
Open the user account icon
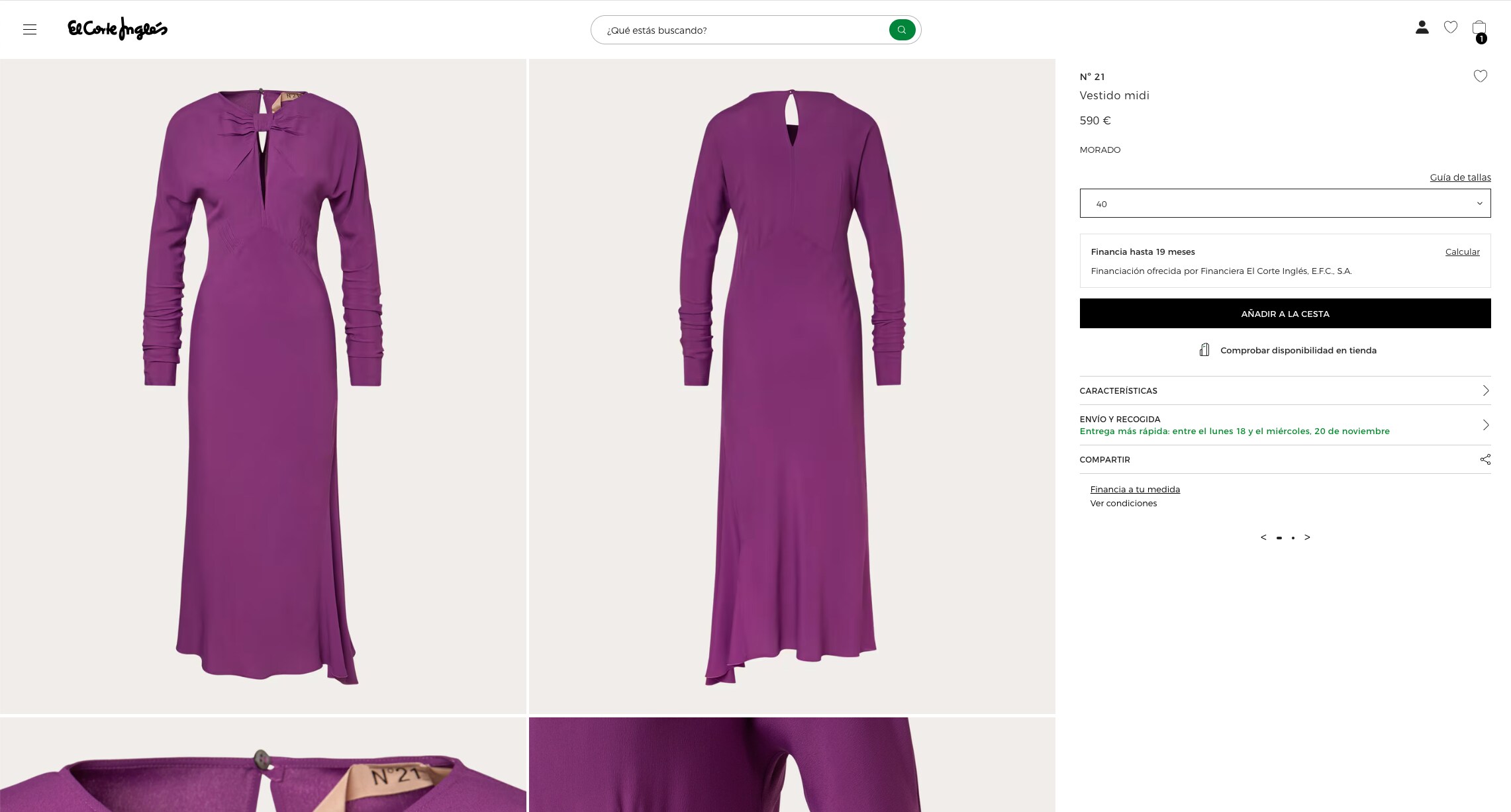[1422, 27]
